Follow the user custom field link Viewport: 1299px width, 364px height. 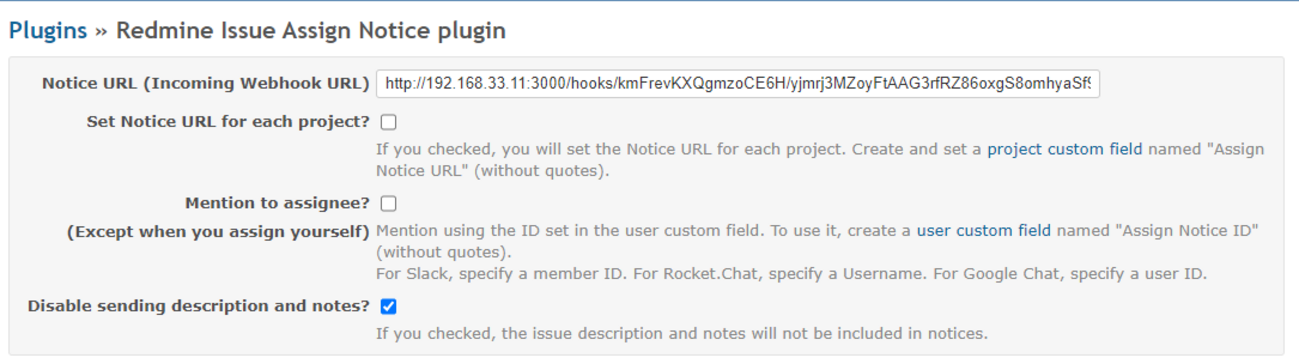click(984, 230)
